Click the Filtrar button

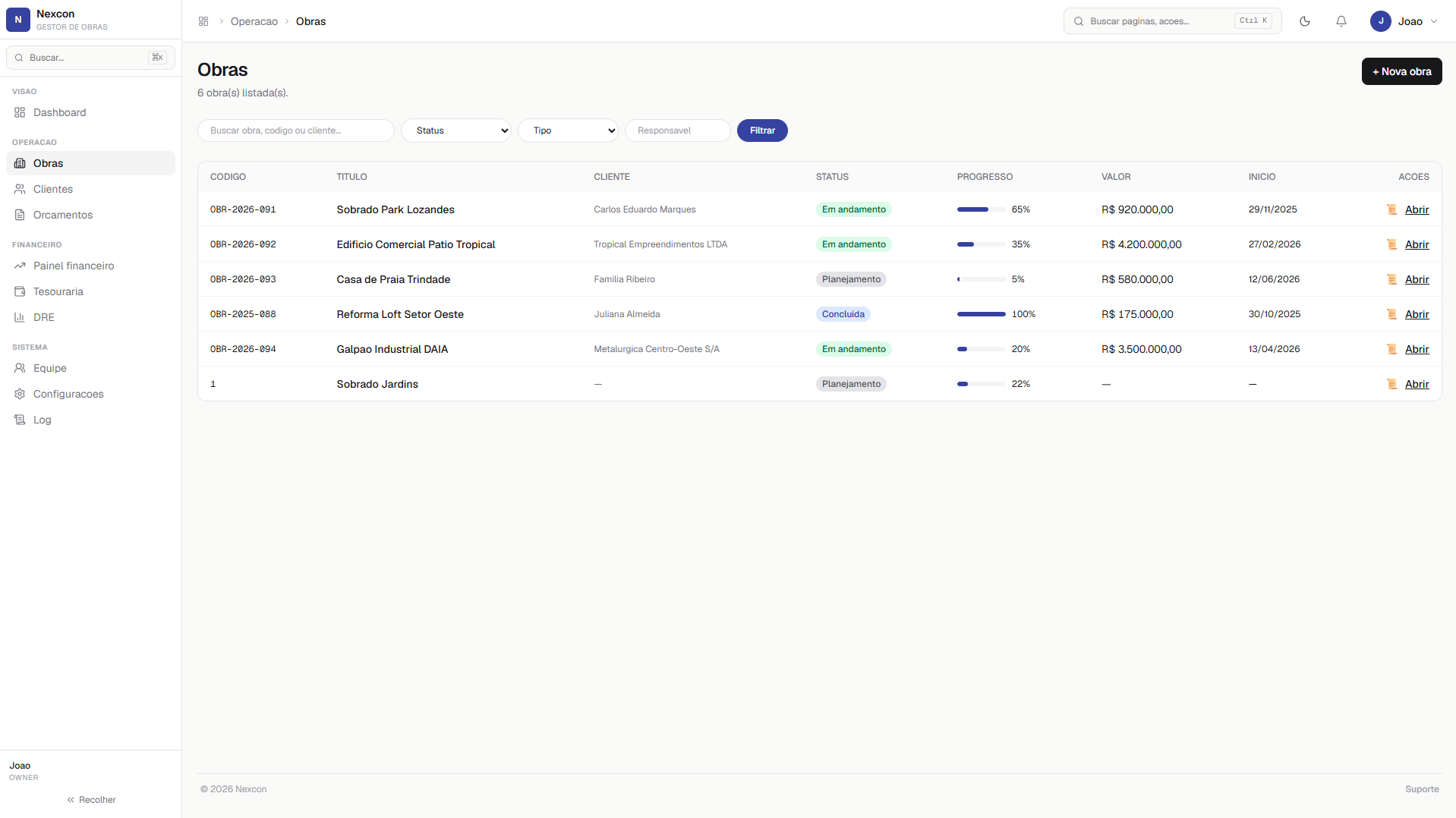click(762, 131)
